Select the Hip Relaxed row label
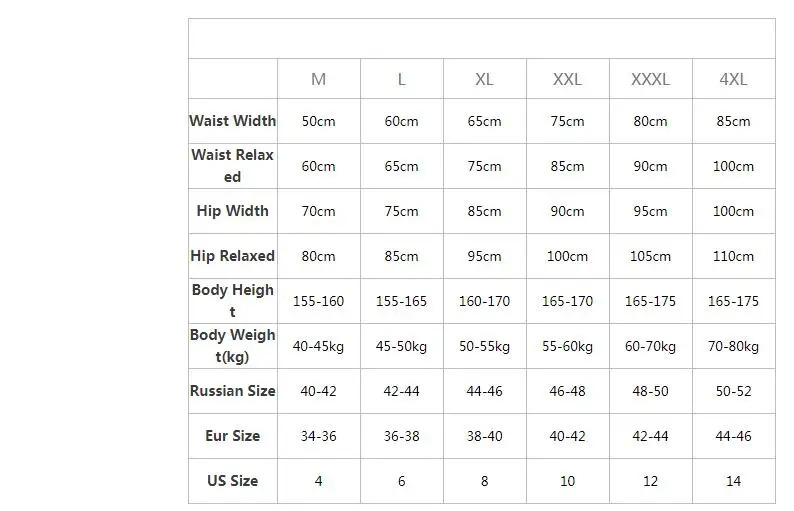 coord(233,256)
